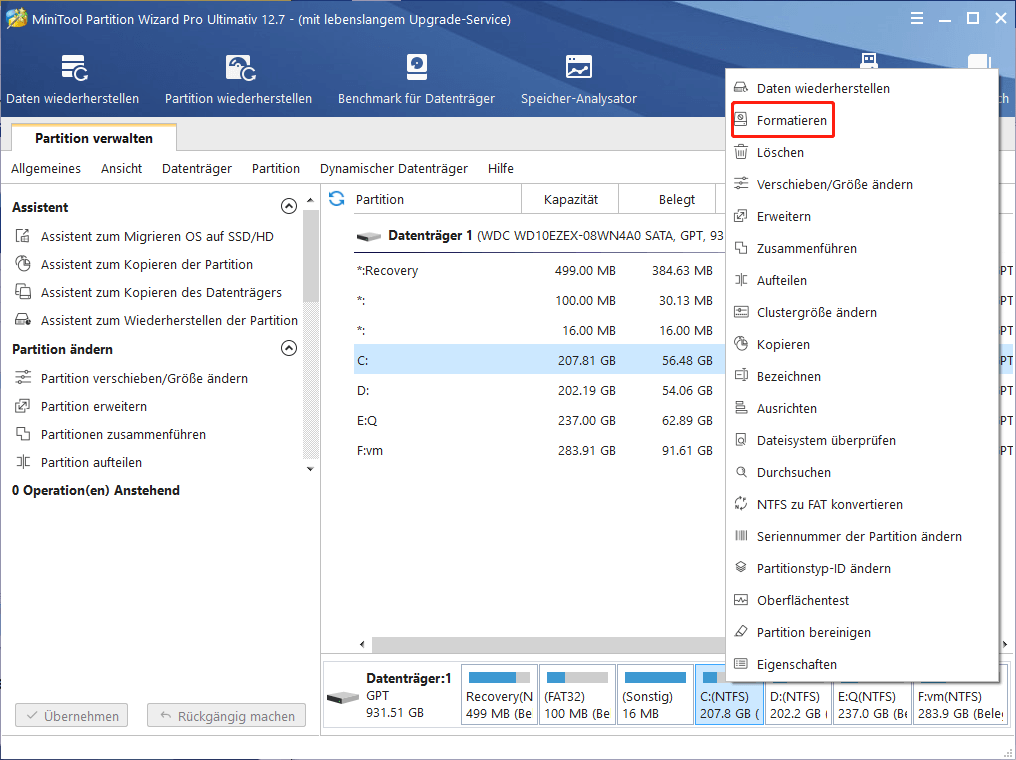Screen dimensions: 1016x760
Task: Open the Dynamischer Datenträger menu
Action: 393,169
